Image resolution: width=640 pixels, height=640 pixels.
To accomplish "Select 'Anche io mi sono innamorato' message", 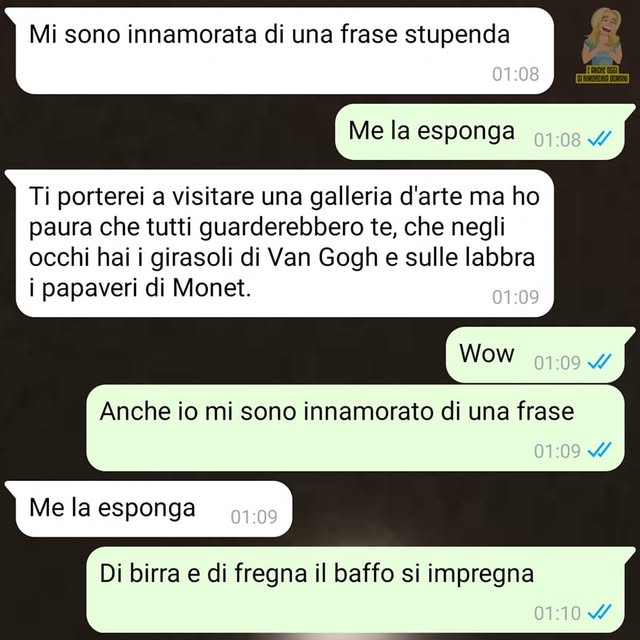I will click(x=355, y=428).
